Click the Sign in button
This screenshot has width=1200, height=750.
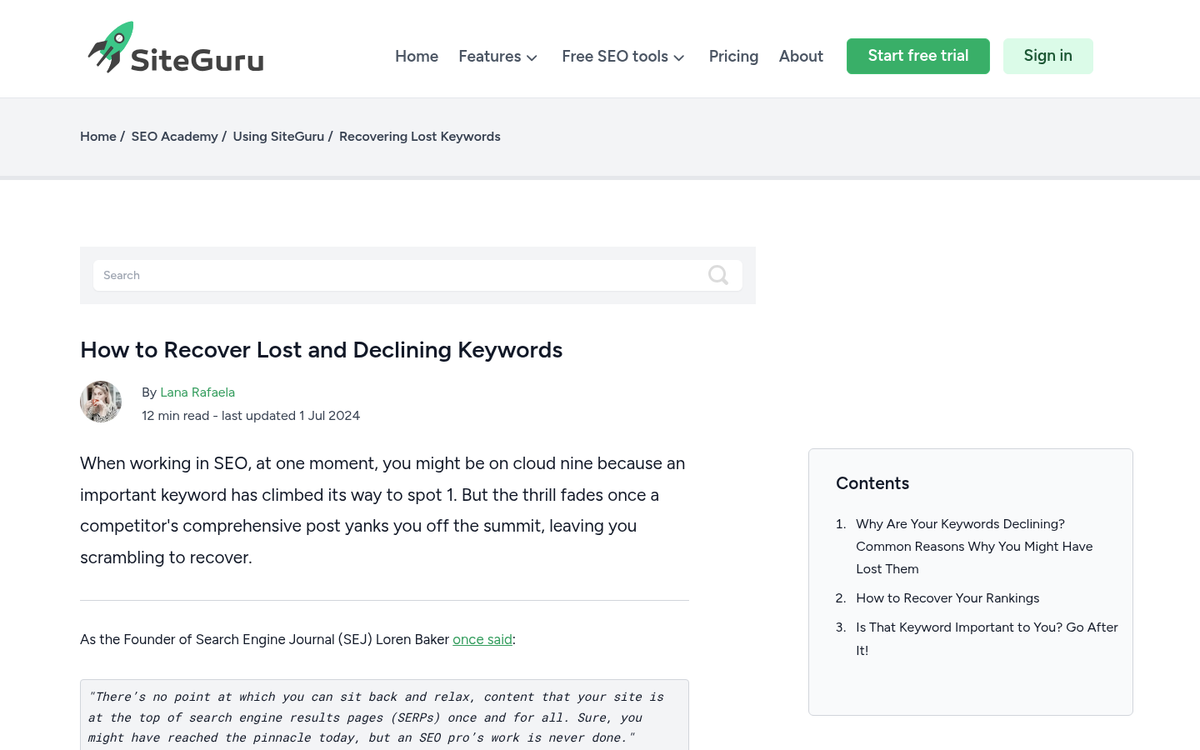[x=1047, y=56]
